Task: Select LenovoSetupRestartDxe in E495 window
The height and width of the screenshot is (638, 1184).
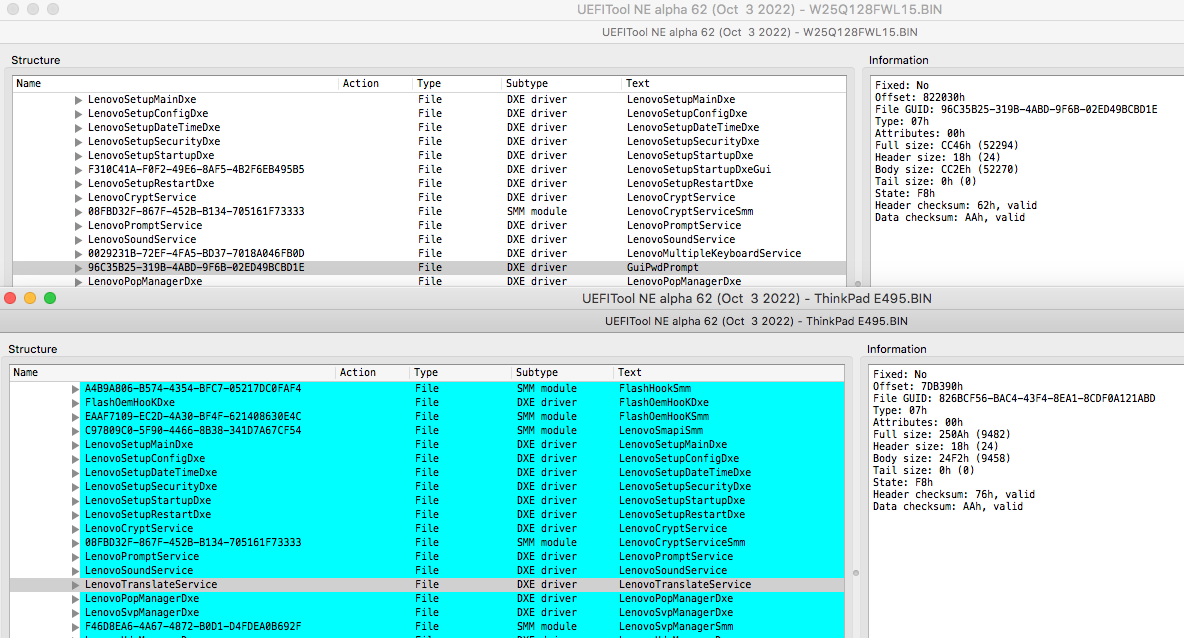Action: pyautogui.click(x=427, y=514)
